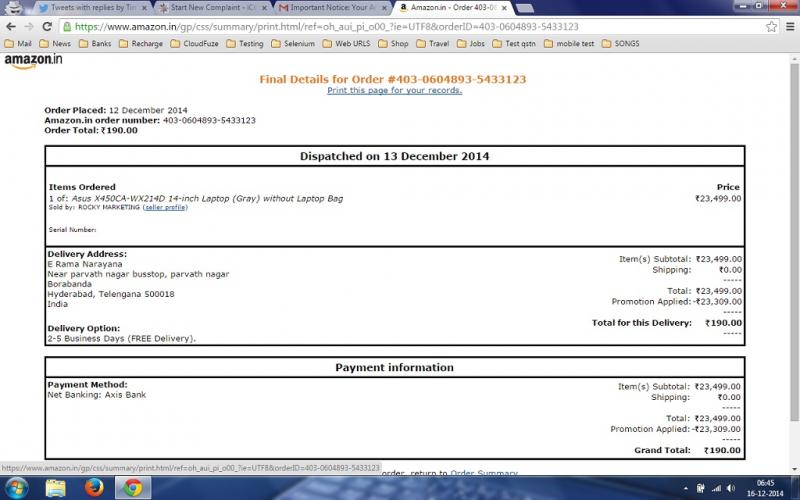Launch Firefox from the taskbar
The image size is (800, 500).
click(94, 488)
